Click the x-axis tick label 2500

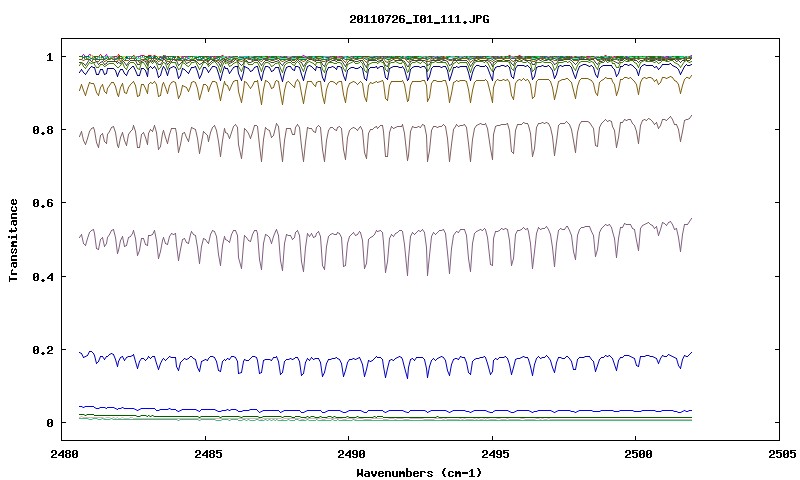click(x=638, y=454)
